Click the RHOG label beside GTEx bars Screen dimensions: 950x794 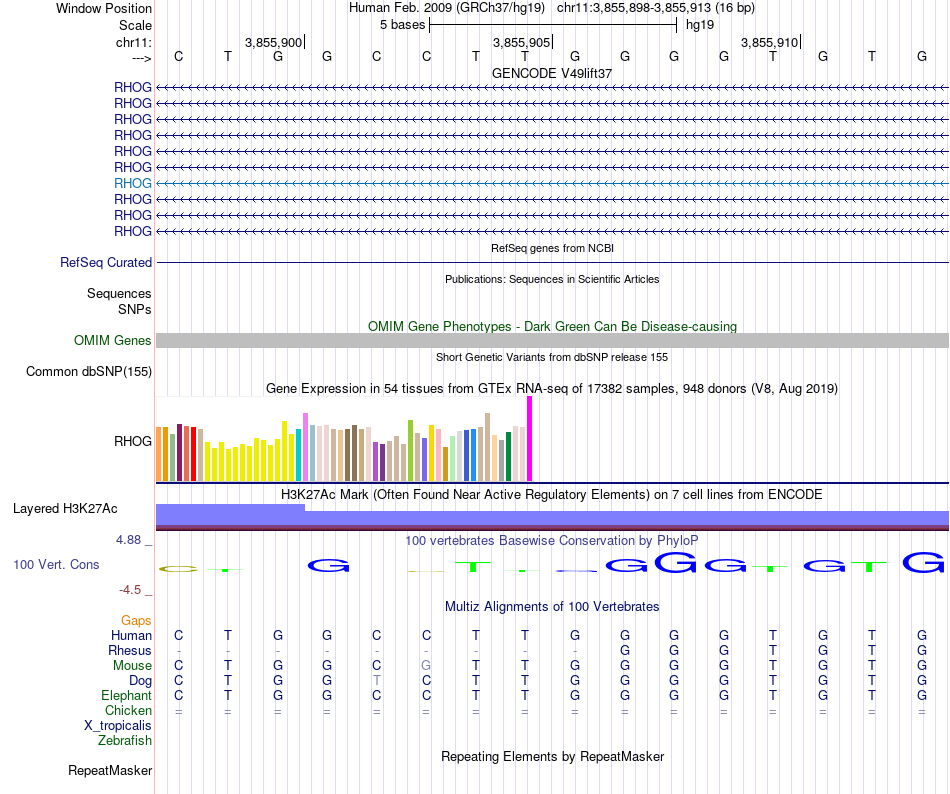pos(133,442)
